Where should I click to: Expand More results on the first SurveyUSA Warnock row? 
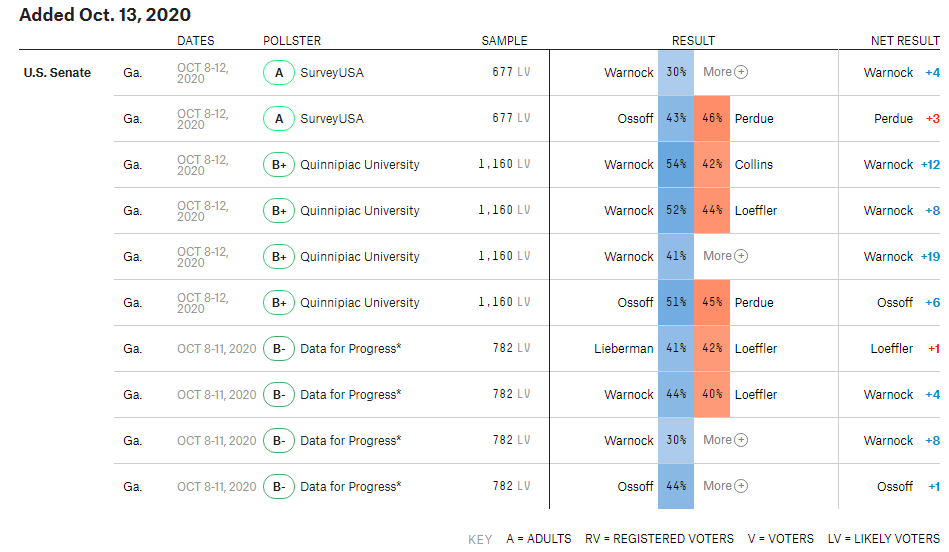[725, 72]
